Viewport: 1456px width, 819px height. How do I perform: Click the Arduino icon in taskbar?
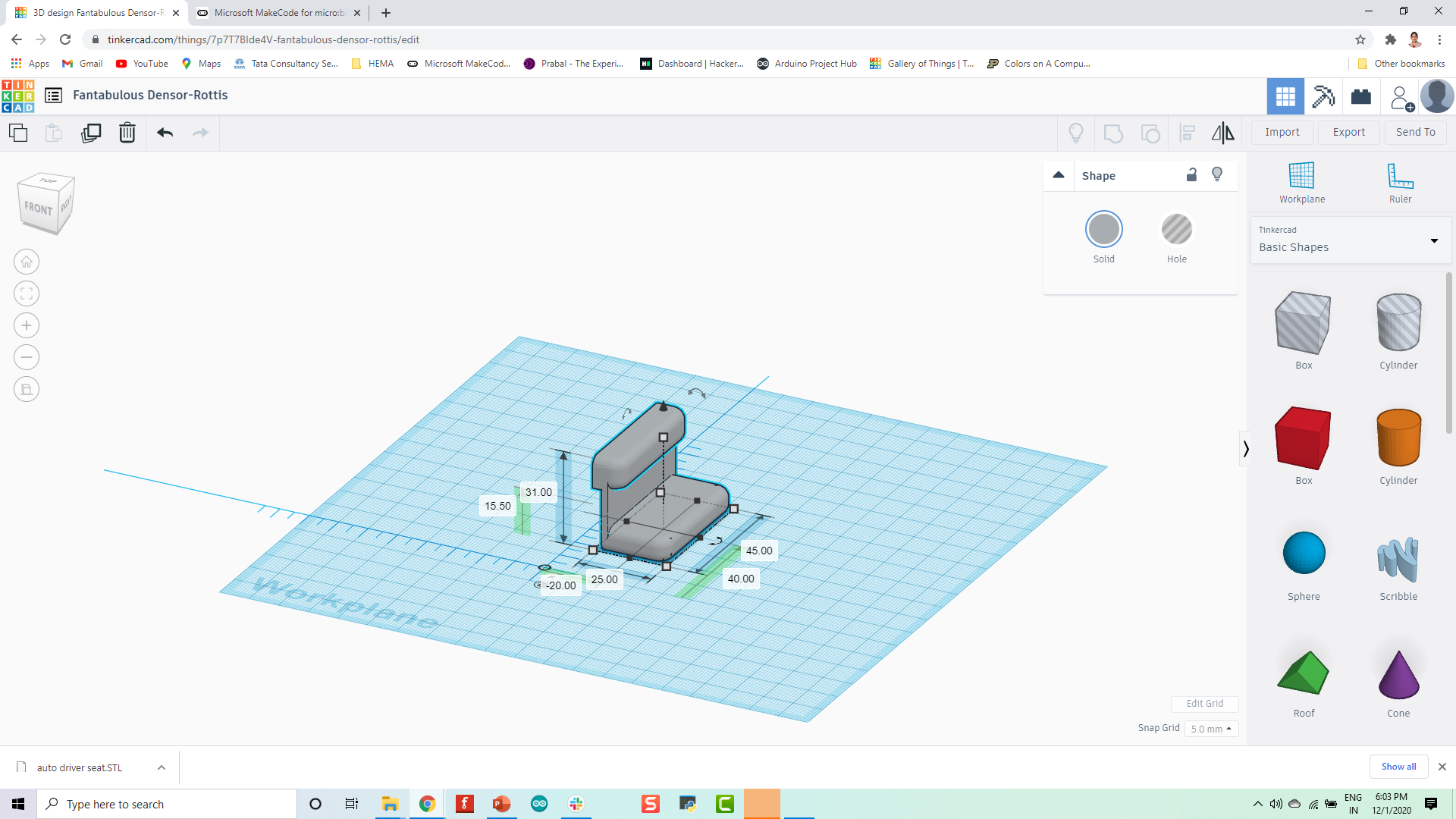pyautogui.click(x=539, y=804)
